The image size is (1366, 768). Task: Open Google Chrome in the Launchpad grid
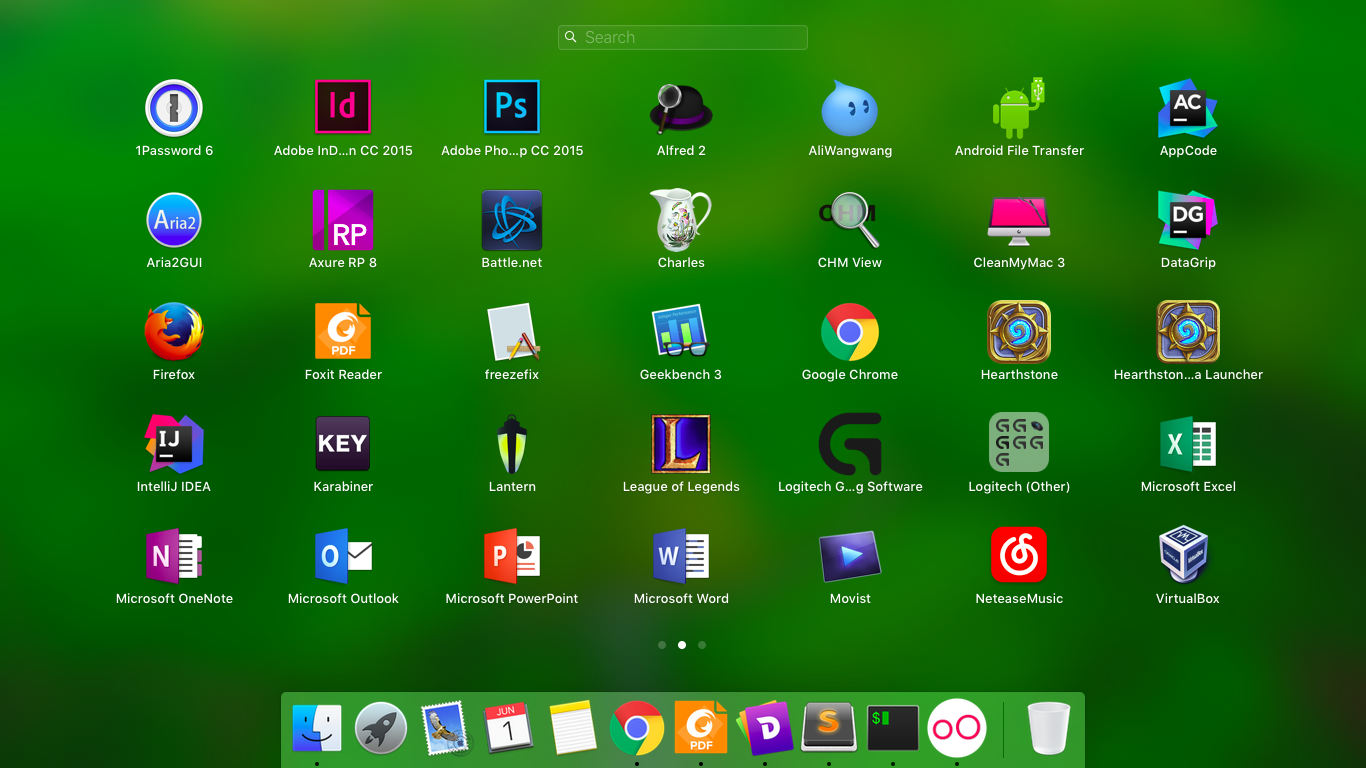(x=850, y=332)
